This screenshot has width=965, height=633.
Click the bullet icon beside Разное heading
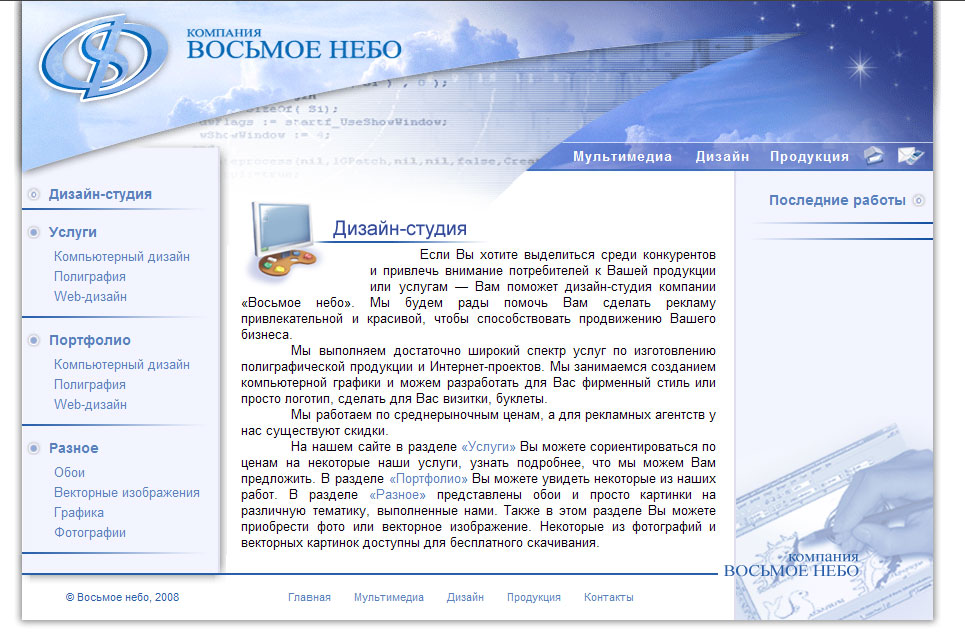[x=34, y=448]
